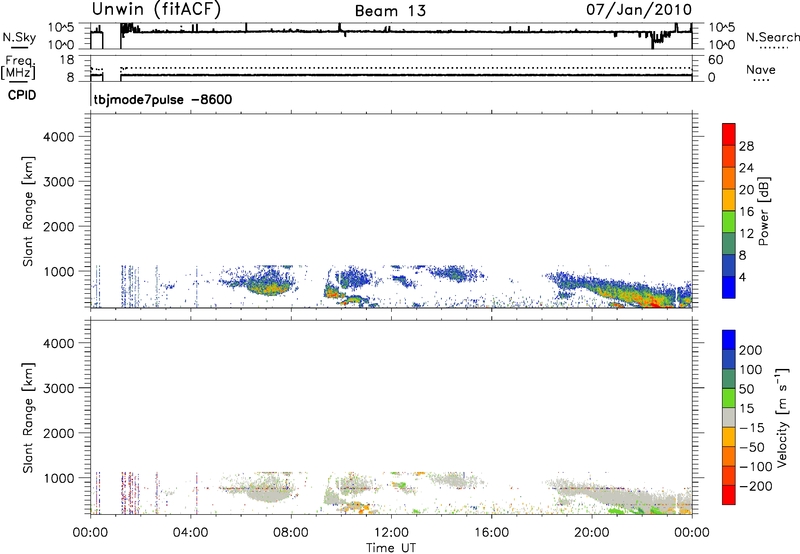Click the 'Freq. [MHz]' axis label
Image resolution: width=800 pixels, height=554 pixels.
(x=19, y=67)
